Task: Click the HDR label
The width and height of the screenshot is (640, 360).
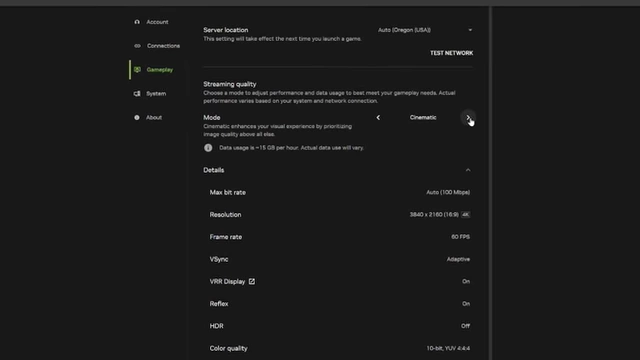Action: click(216, 326)
